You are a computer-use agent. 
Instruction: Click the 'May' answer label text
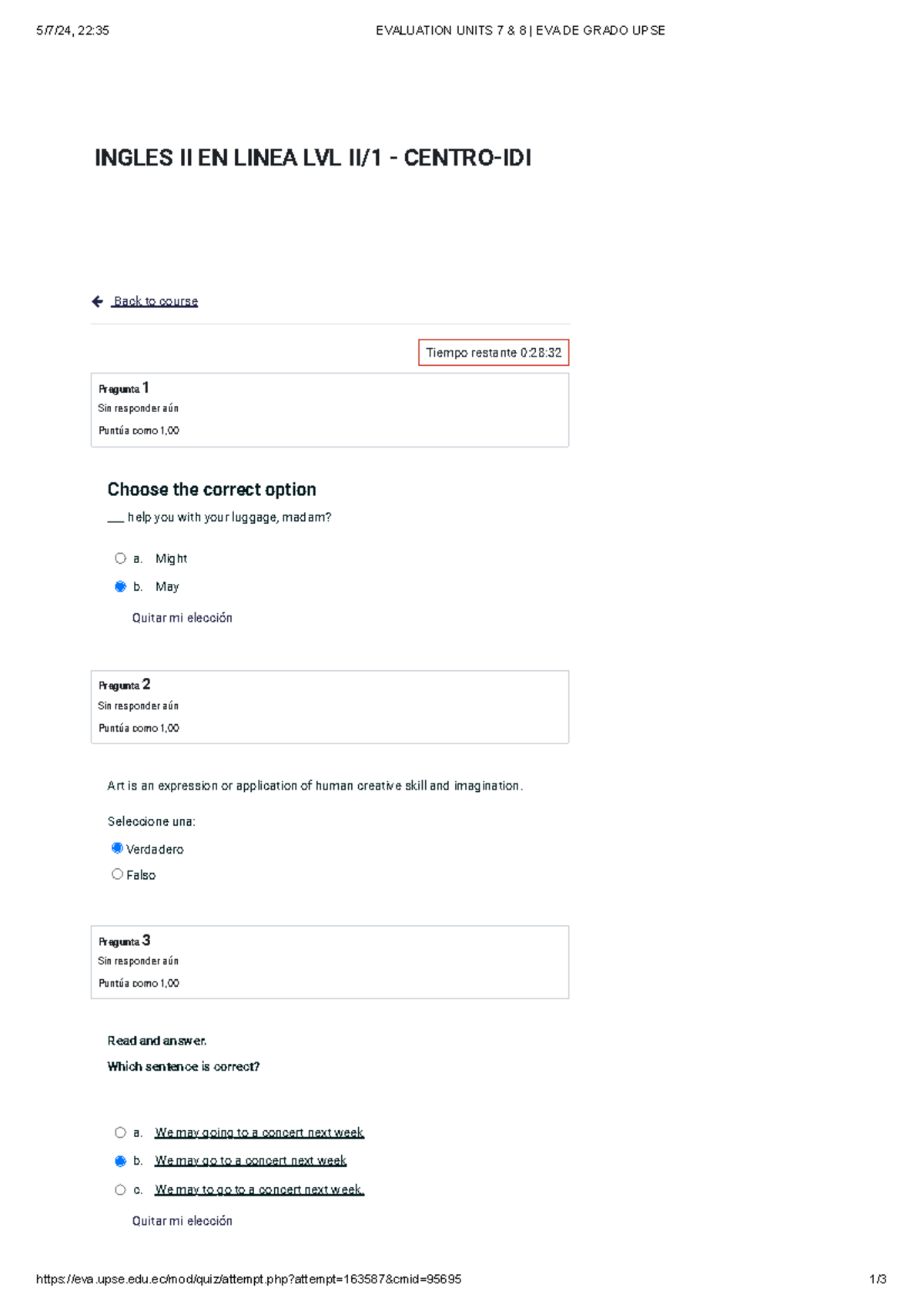pos(167,587)
